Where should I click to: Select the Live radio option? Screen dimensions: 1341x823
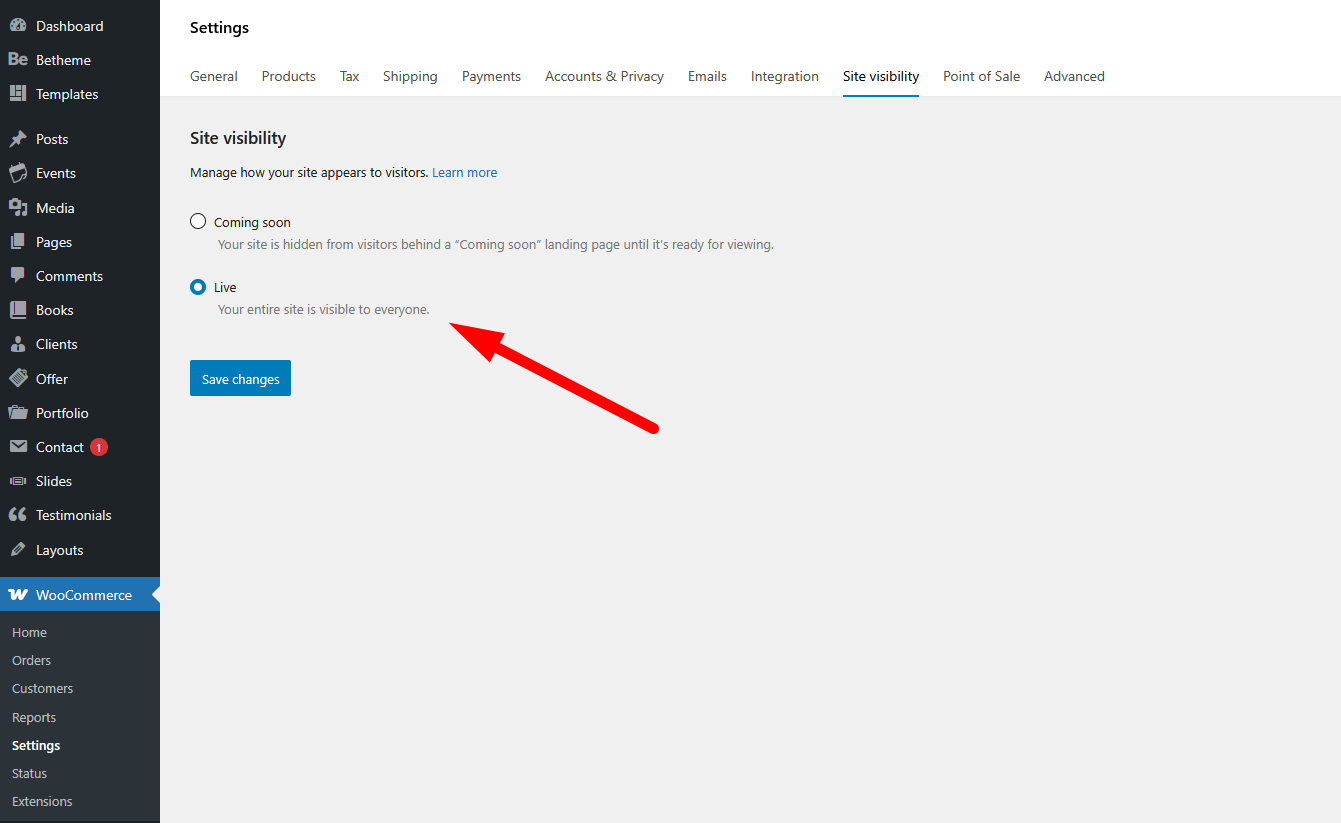coord(198,287)
